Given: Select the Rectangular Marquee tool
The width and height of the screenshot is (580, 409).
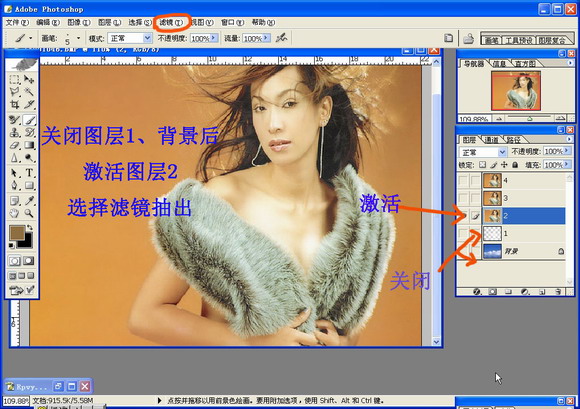Looking at the screenshot, I should [14, 79].
